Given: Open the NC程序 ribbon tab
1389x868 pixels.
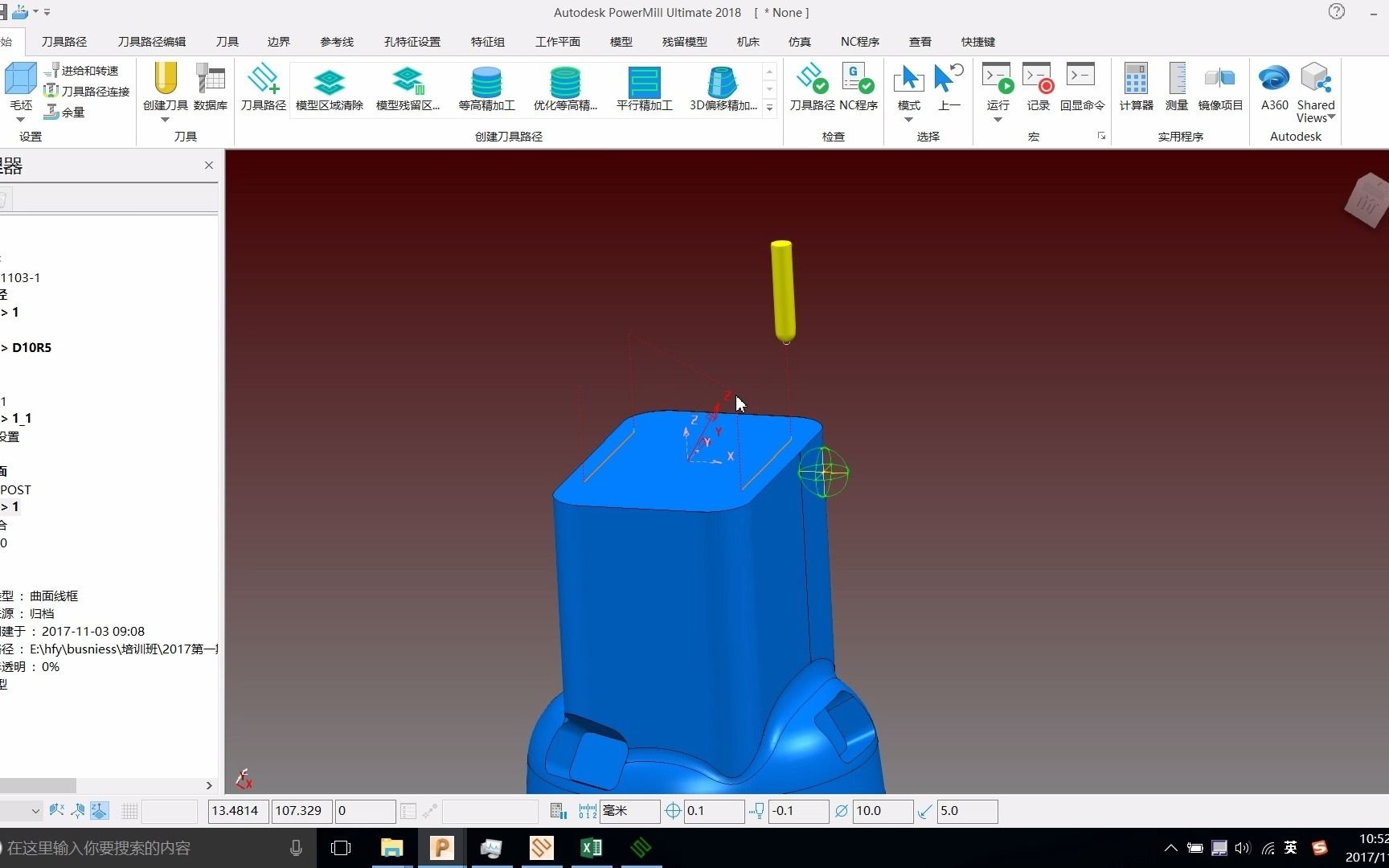Looking at the screenshot, I should (x=860, y=42).
